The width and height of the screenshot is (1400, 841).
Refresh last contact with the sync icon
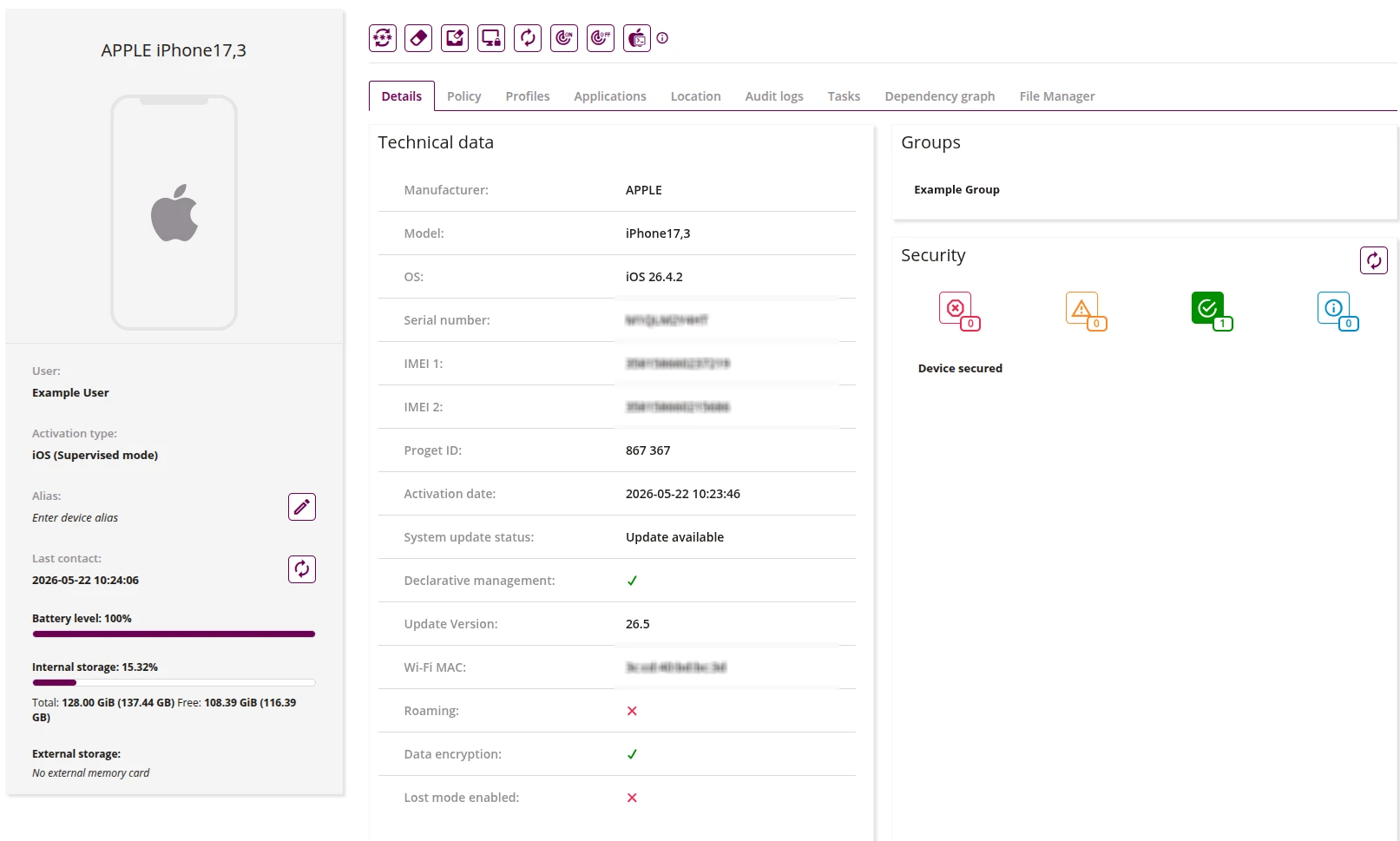point(302,569)
